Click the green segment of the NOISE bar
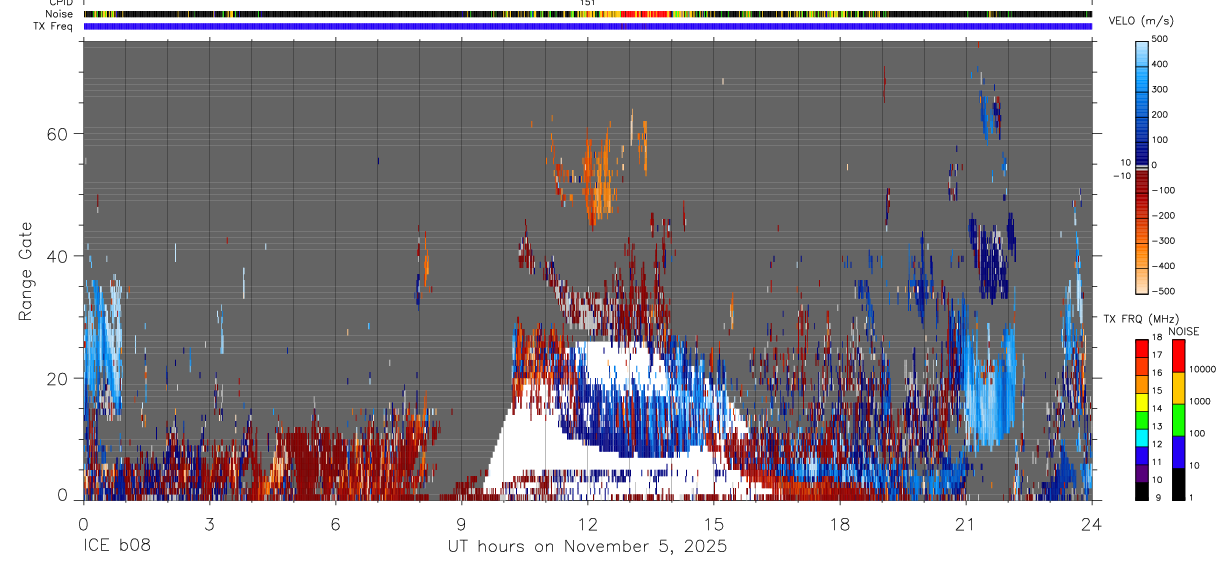Image resolution: width=1228 pixels, height=567 pixels. click(1178, 420)
